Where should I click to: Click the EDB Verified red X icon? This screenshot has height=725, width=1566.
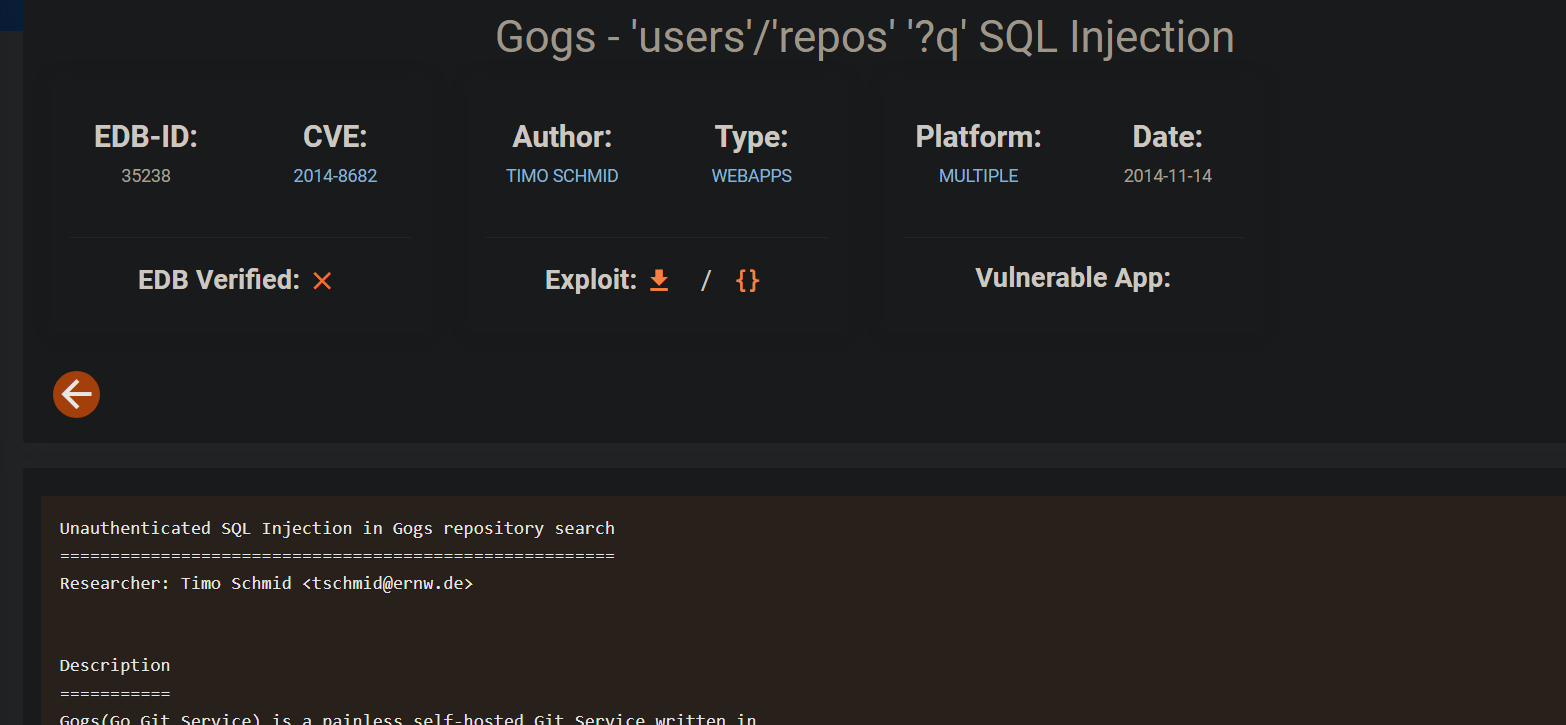[x=322, y=281]
